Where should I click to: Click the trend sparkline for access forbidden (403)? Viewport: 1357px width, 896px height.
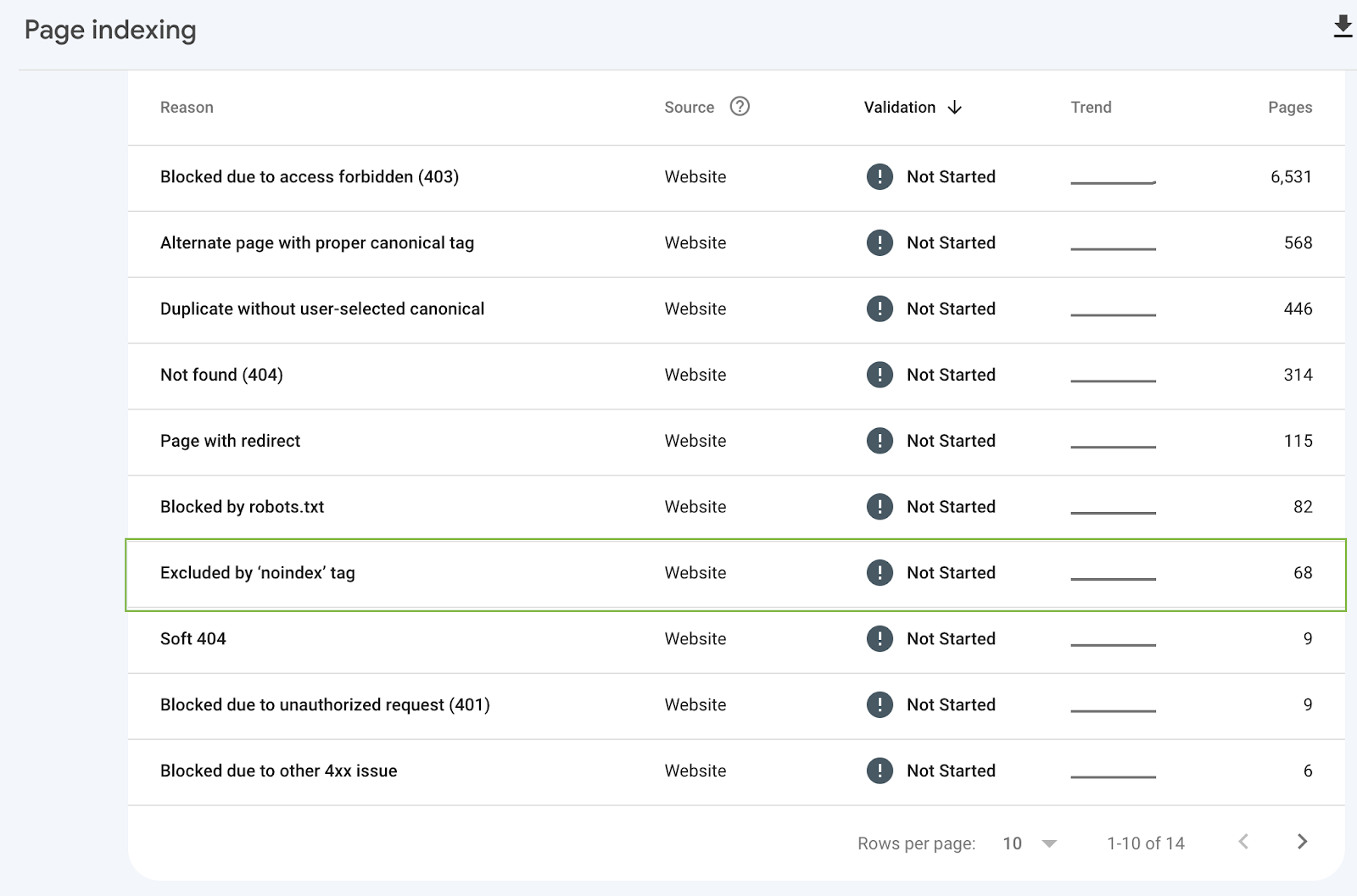[x=1113, y=181]
